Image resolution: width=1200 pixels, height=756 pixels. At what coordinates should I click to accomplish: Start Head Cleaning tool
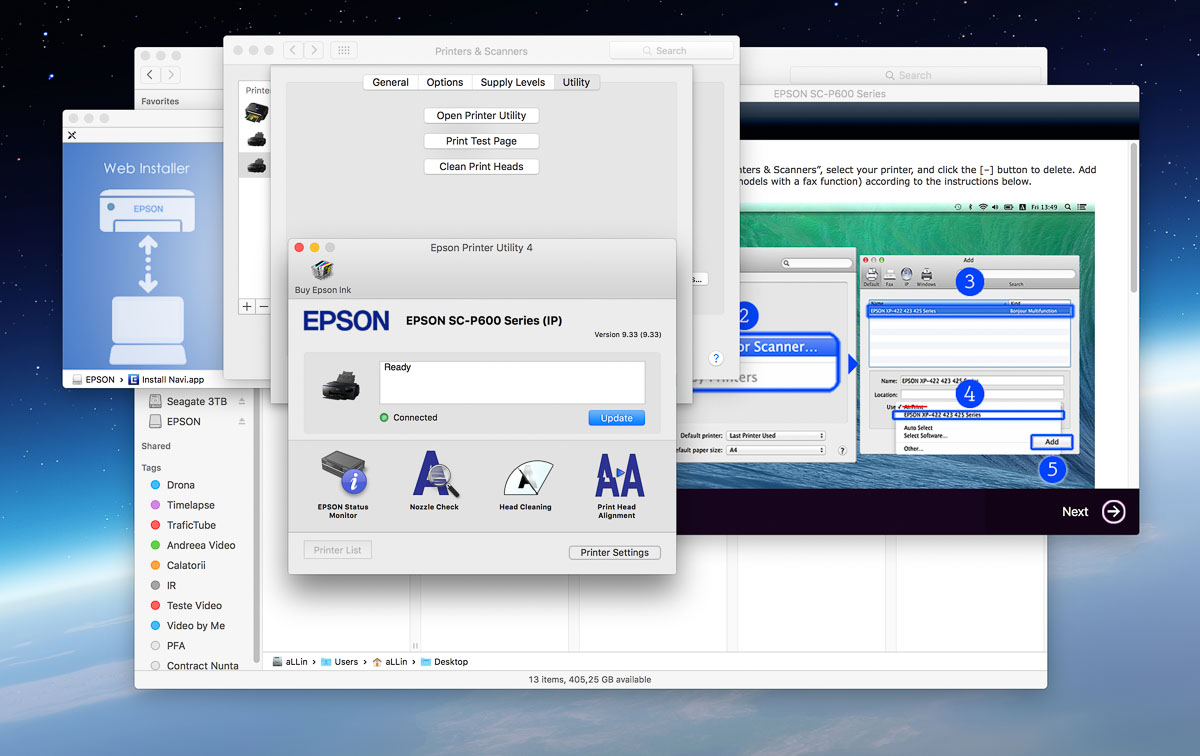click(525, 479)
